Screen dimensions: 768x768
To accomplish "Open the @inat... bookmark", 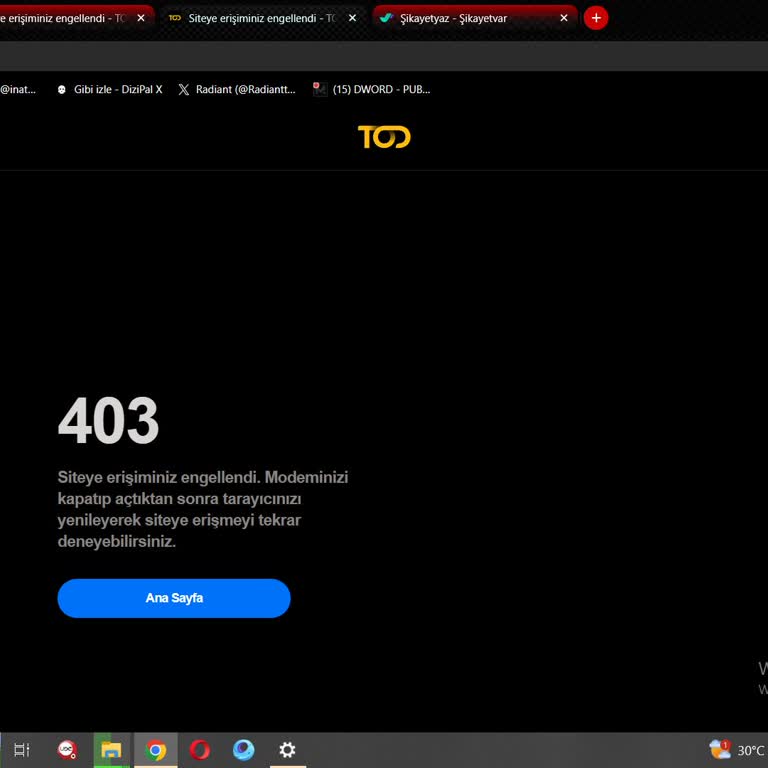I will pyautogui.click(x=18, y=90).
